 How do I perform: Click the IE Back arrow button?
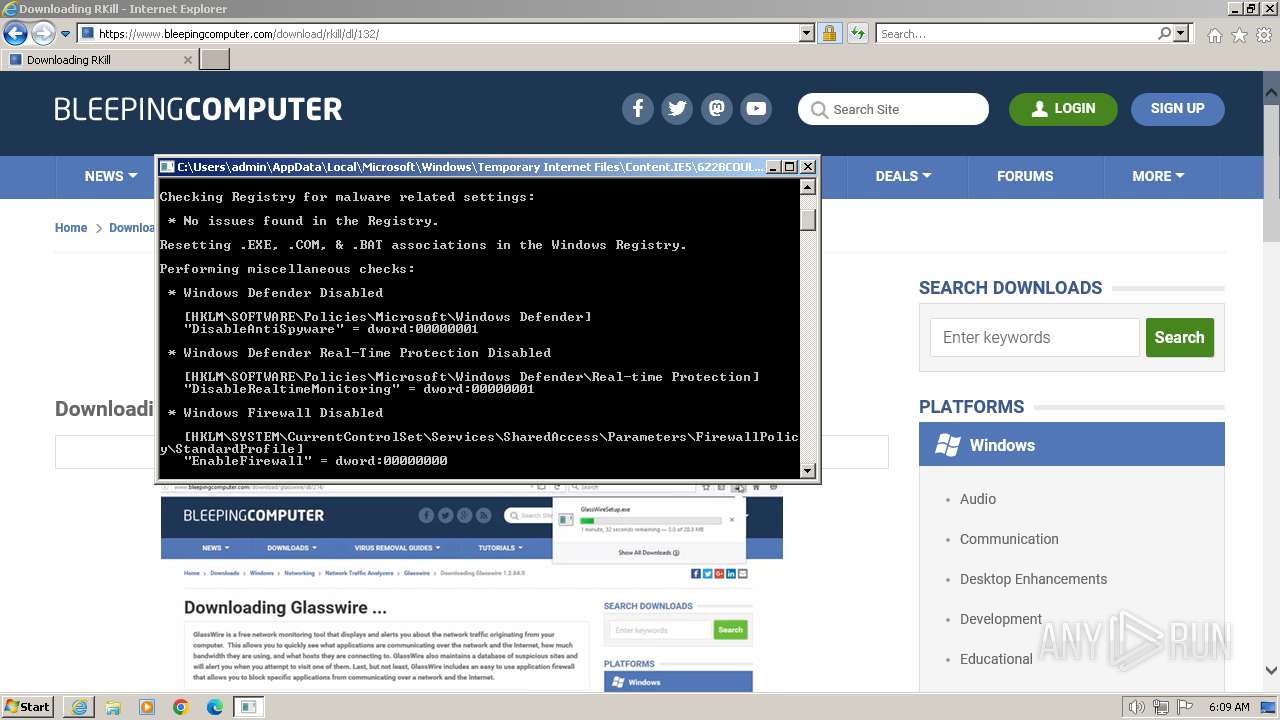pos(15,33)
